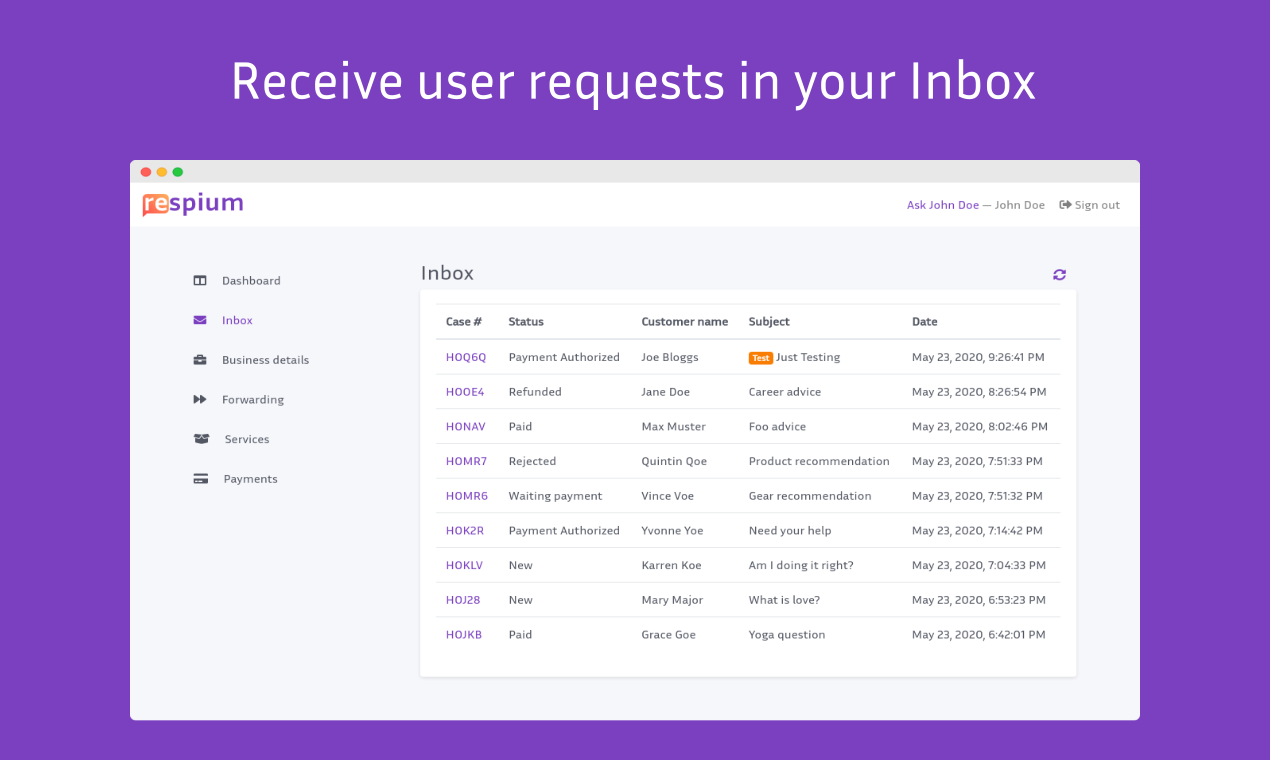Click the Sign out arrow icon

1066,205
